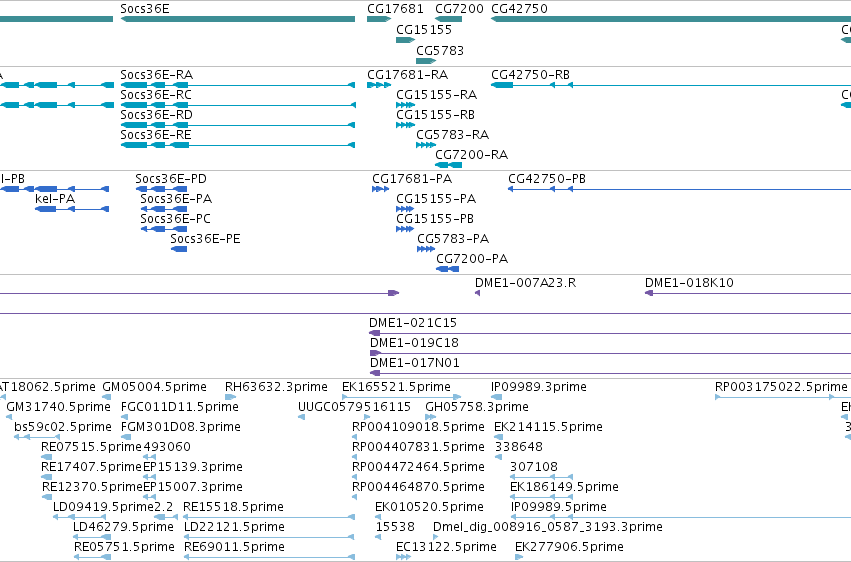Select feature 307108
Image resolution: width=851 pixels, height=562 pixels.
coord(534,468)
